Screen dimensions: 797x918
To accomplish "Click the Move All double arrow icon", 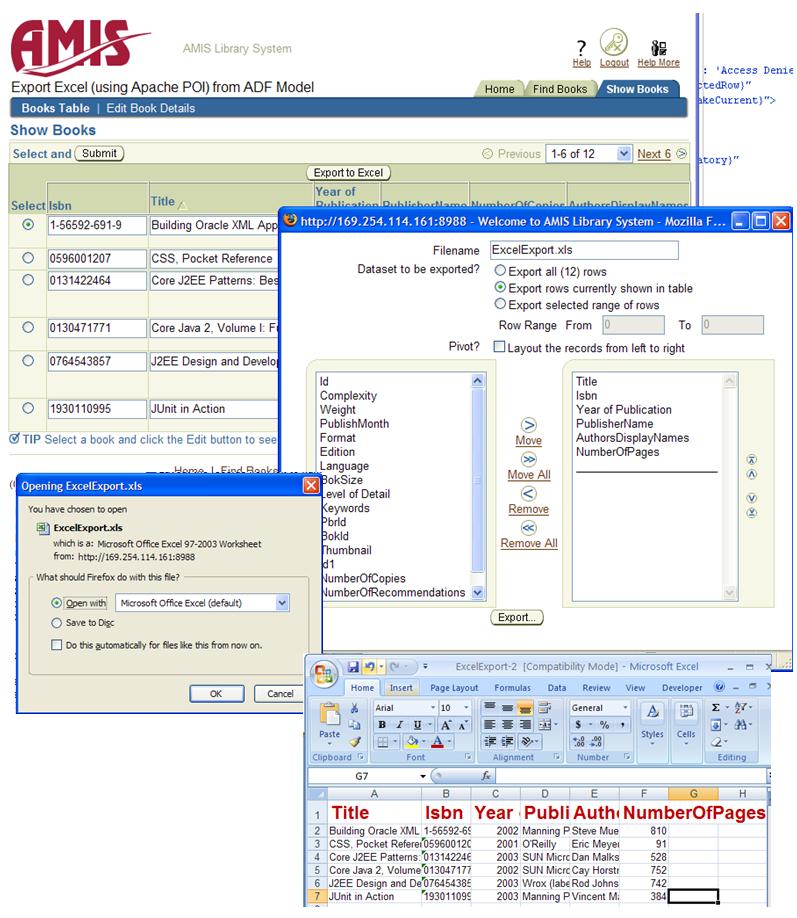I will tap(528, 459).
